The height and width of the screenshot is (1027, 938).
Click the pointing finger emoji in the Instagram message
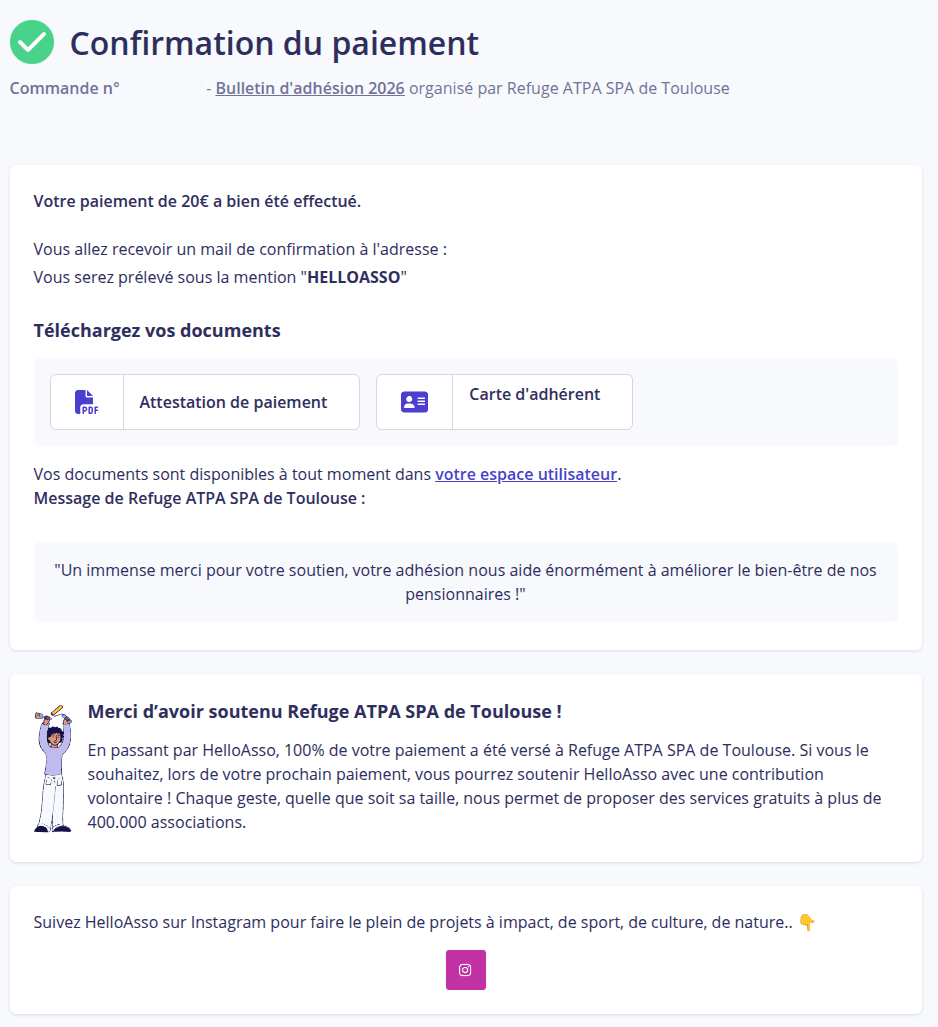807,921
